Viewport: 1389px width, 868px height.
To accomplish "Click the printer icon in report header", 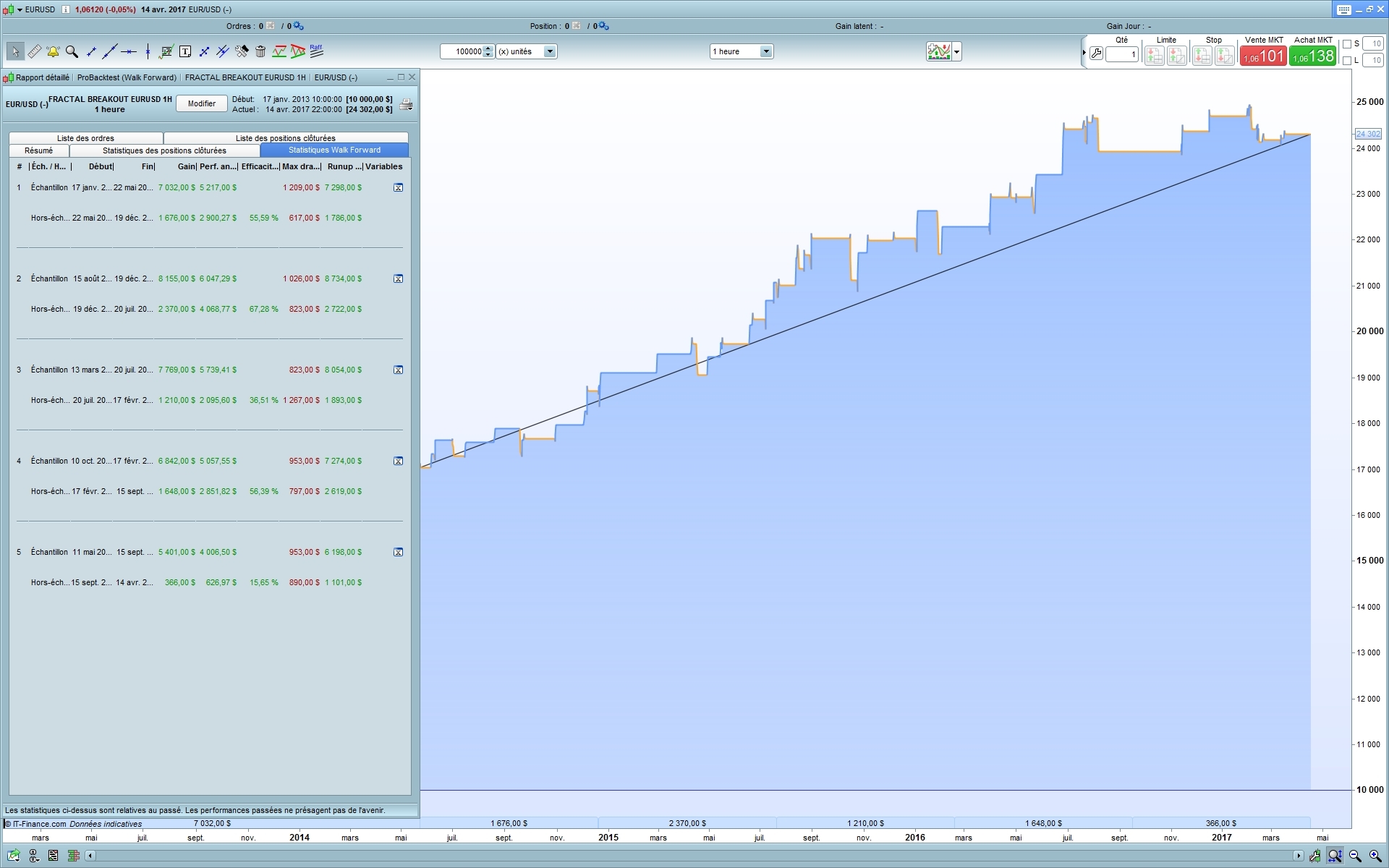I will pyautogui.click(x=406, y=104).
